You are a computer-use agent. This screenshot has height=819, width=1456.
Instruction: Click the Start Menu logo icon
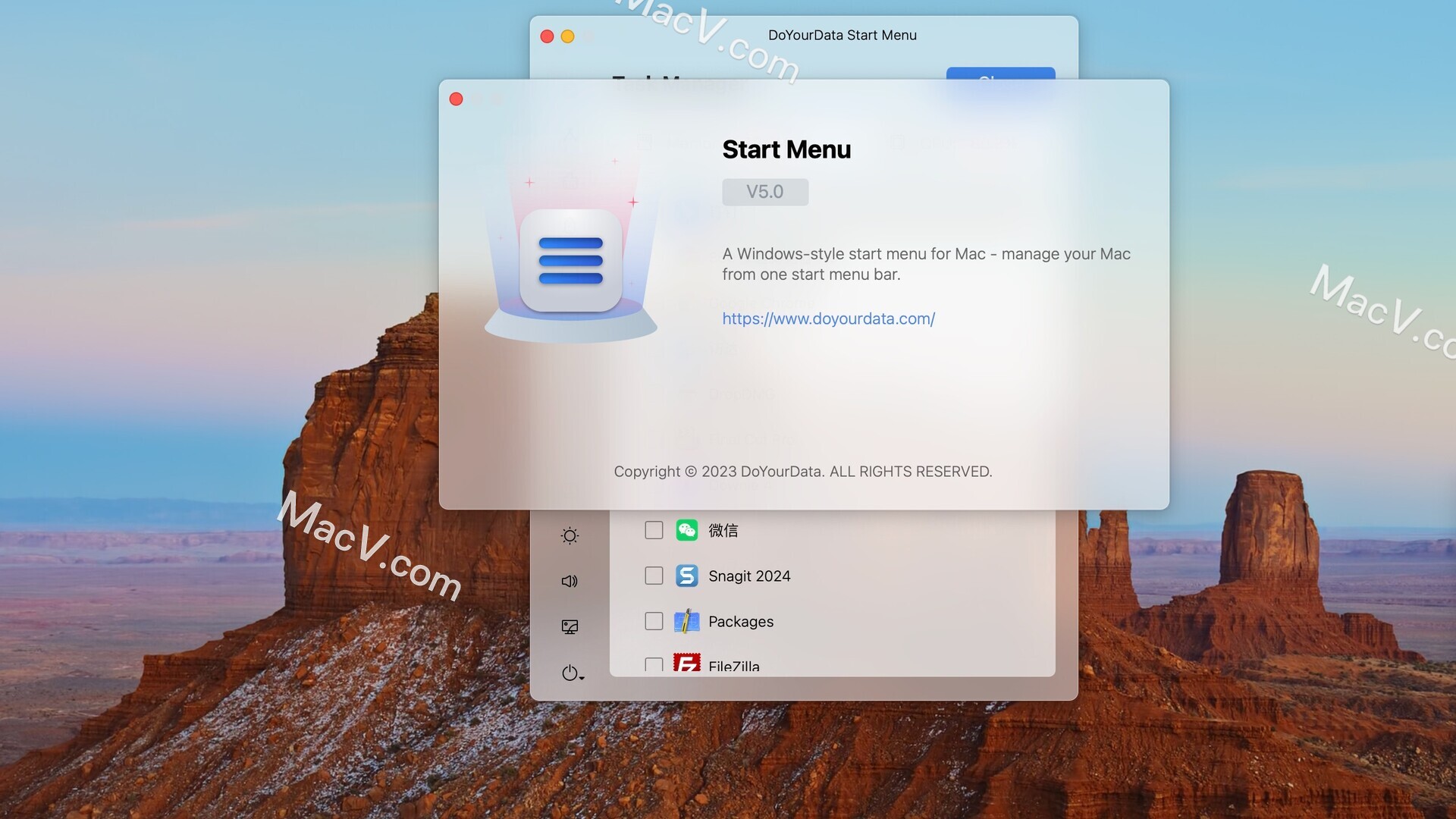click(570, 261)
